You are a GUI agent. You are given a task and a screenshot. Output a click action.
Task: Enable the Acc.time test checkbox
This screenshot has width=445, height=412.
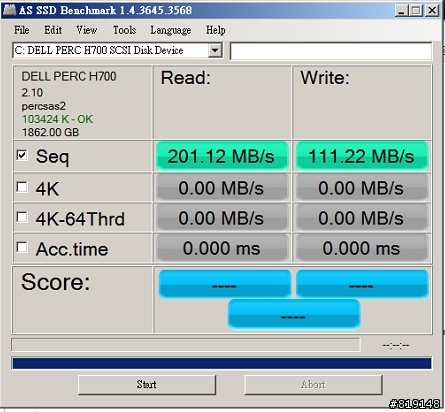pyautogui.click(x=22, y=247)
